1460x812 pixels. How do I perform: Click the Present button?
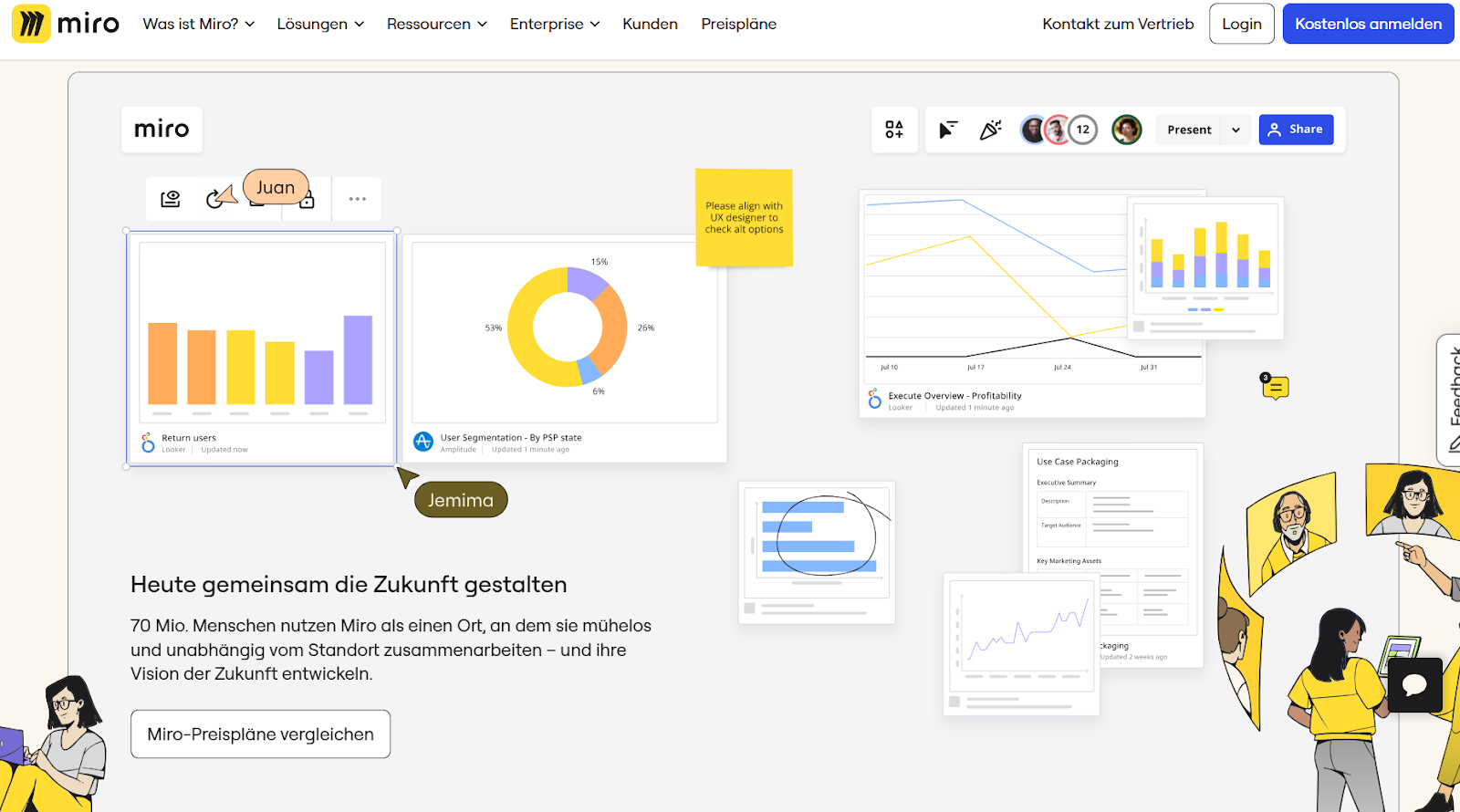1190,130
